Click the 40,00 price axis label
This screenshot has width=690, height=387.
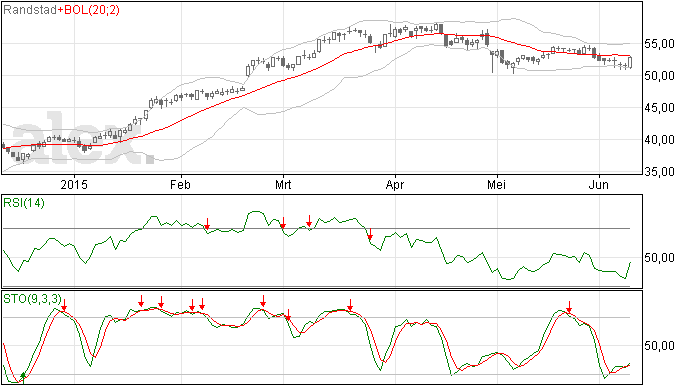pyautogui.click(x=659, y=140)
